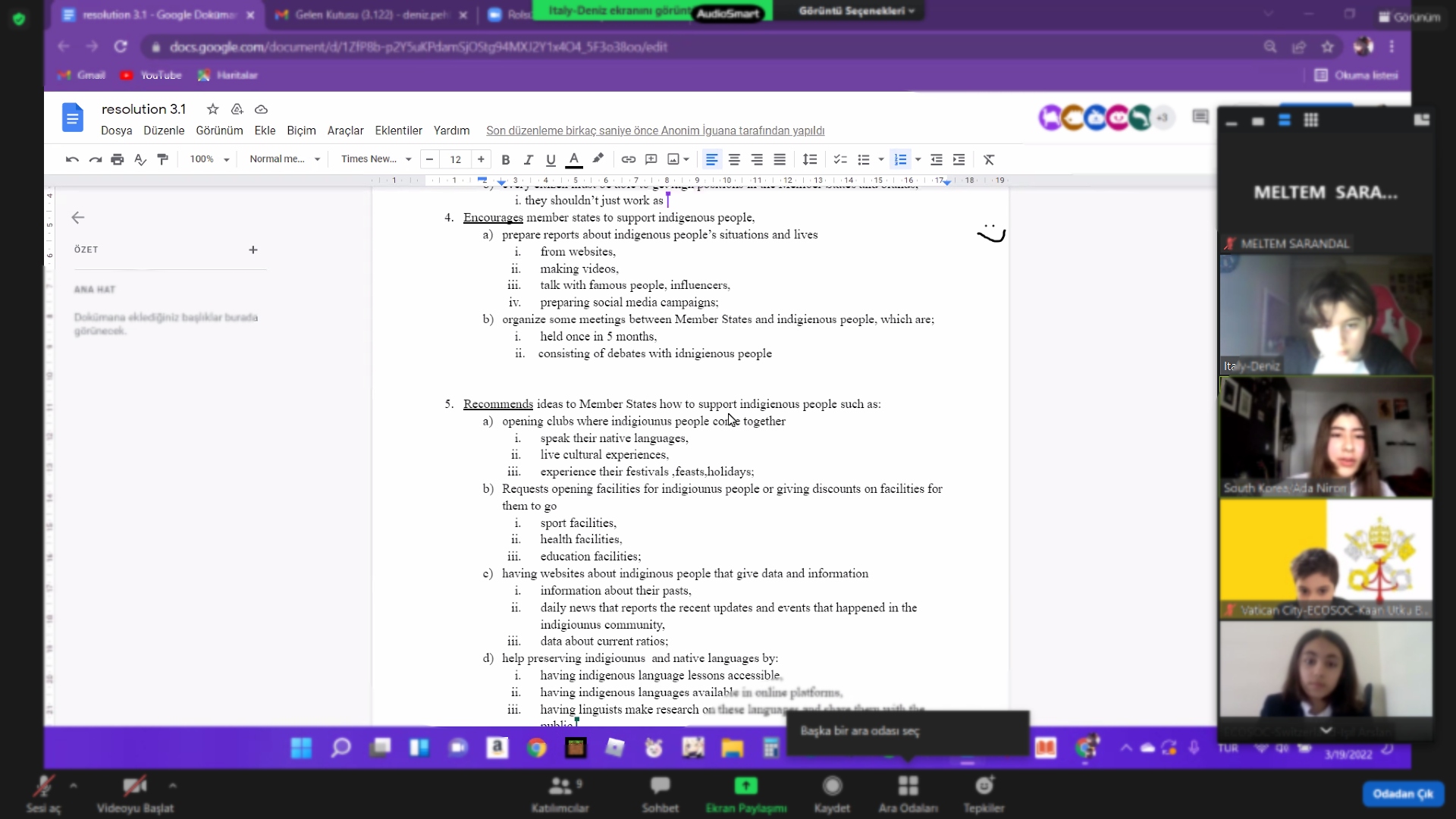
Task: Click the Insert link icon
Action: [x=628, y=159]
